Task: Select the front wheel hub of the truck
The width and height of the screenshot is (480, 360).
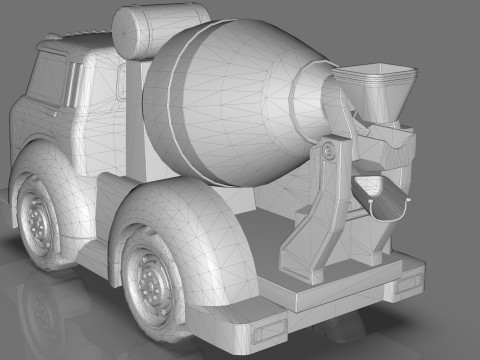Action: (37, 222)
